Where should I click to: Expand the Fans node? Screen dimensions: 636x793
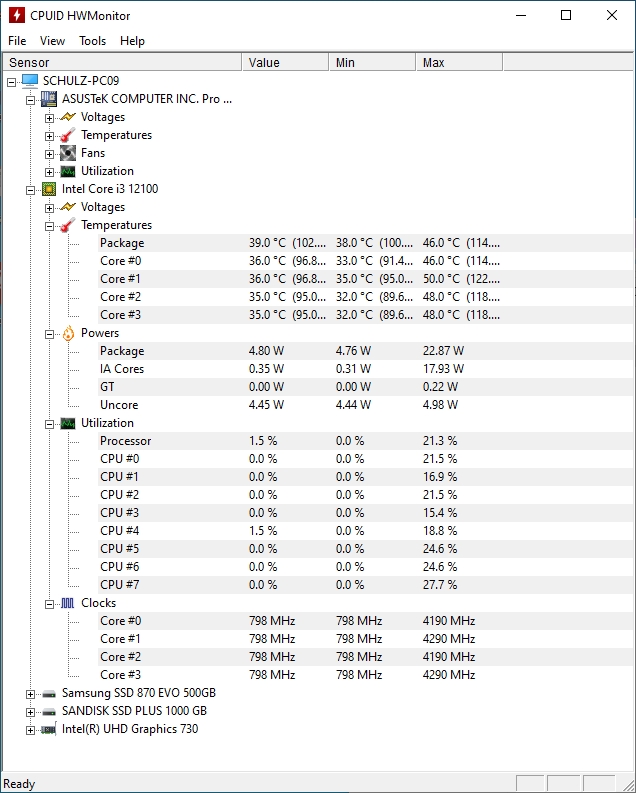(49, 154)
